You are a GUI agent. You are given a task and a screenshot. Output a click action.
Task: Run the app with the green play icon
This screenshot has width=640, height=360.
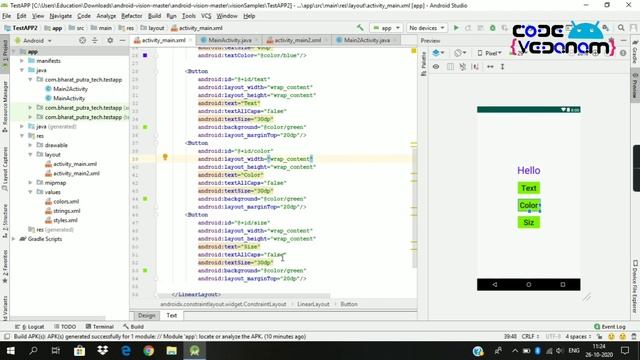tap(456, 28)
